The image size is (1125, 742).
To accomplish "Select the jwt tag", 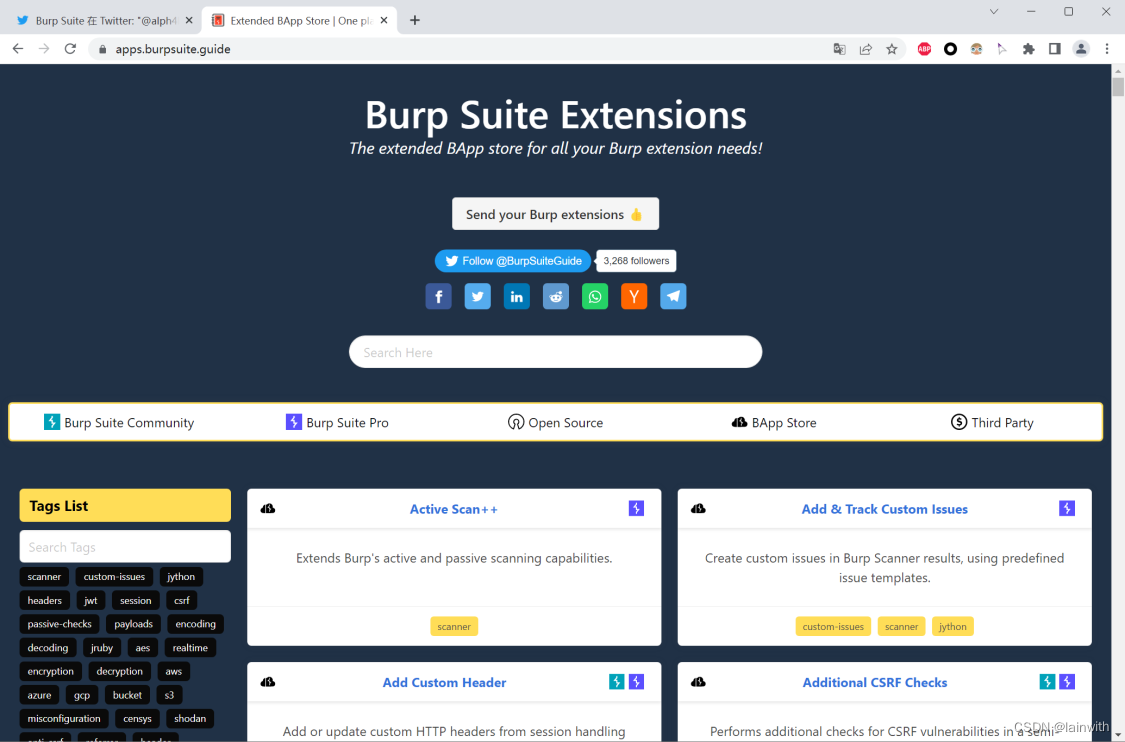I will click(x=90, y=600).
